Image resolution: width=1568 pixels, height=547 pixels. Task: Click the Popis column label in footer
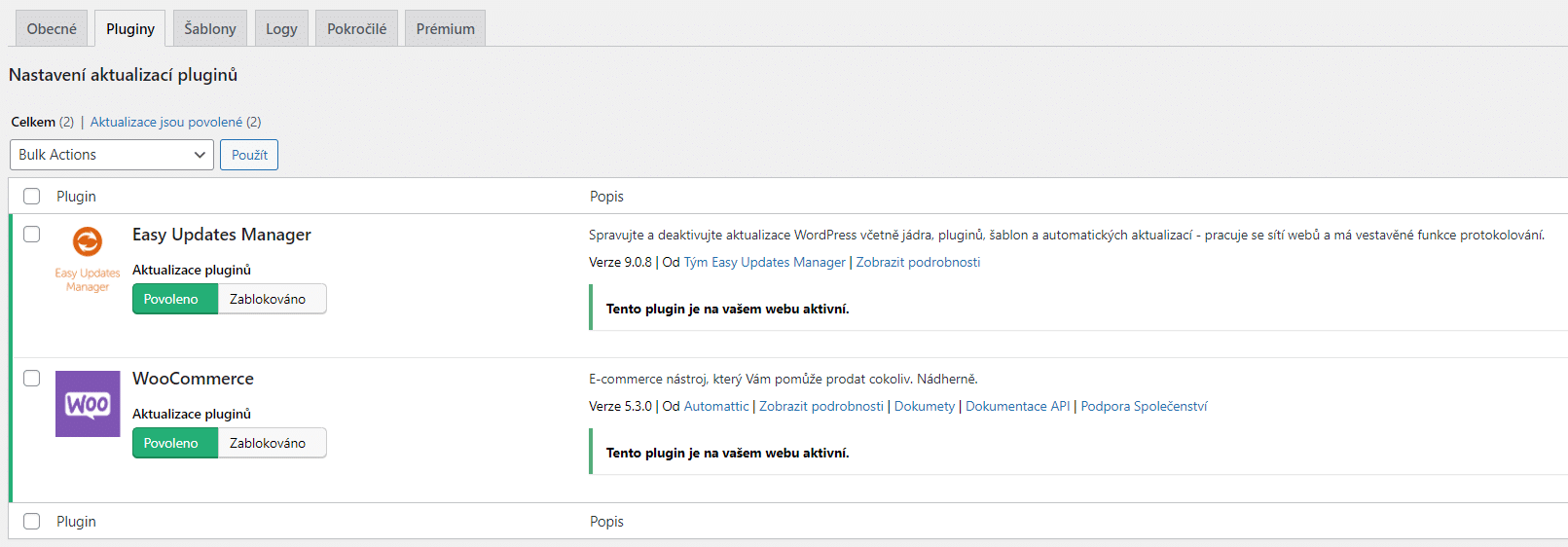coord(606,522)
